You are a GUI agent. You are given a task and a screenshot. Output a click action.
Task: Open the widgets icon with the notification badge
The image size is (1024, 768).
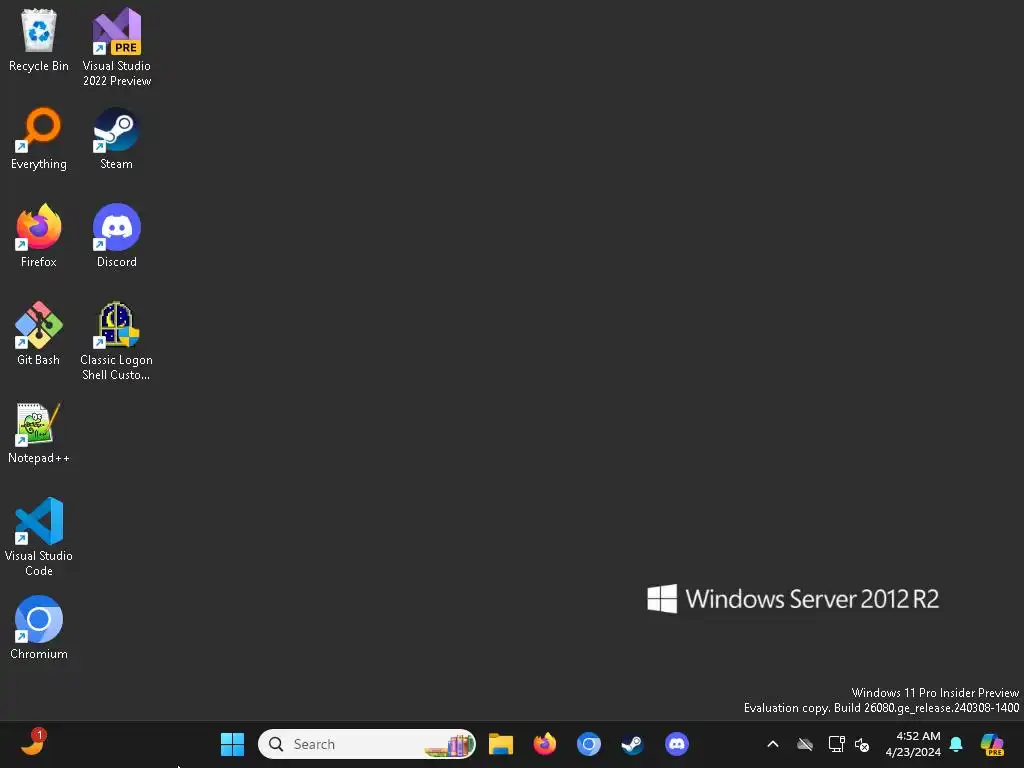point(33,743)
